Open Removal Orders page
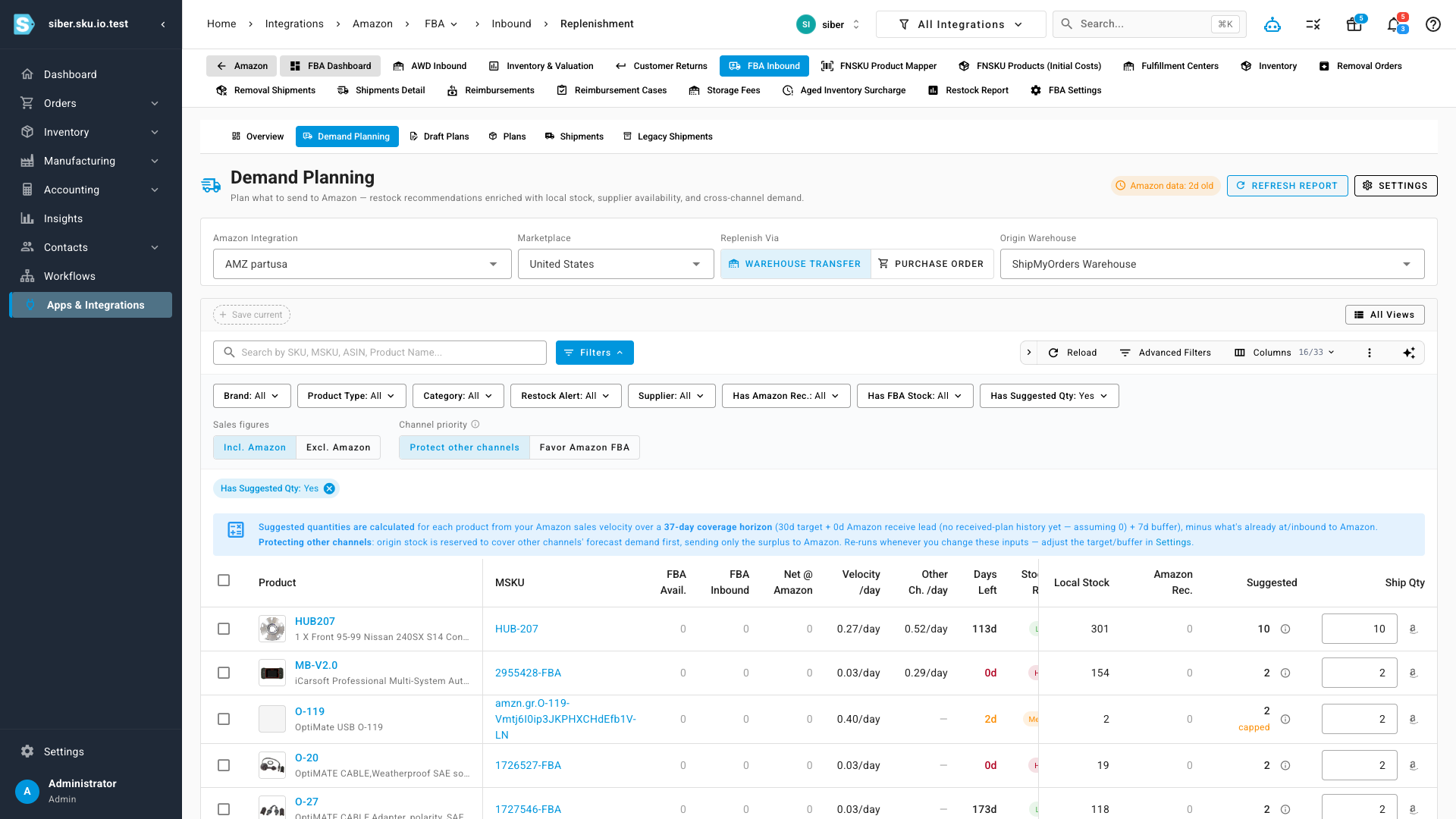Viewport: 1456px width, 819px height. [x=1360, y=66]
